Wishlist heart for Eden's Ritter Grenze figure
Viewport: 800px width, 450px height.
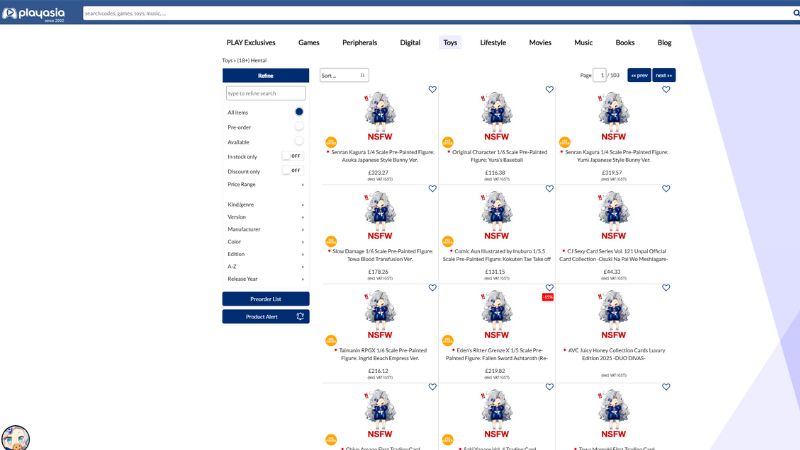pos(549,288)
